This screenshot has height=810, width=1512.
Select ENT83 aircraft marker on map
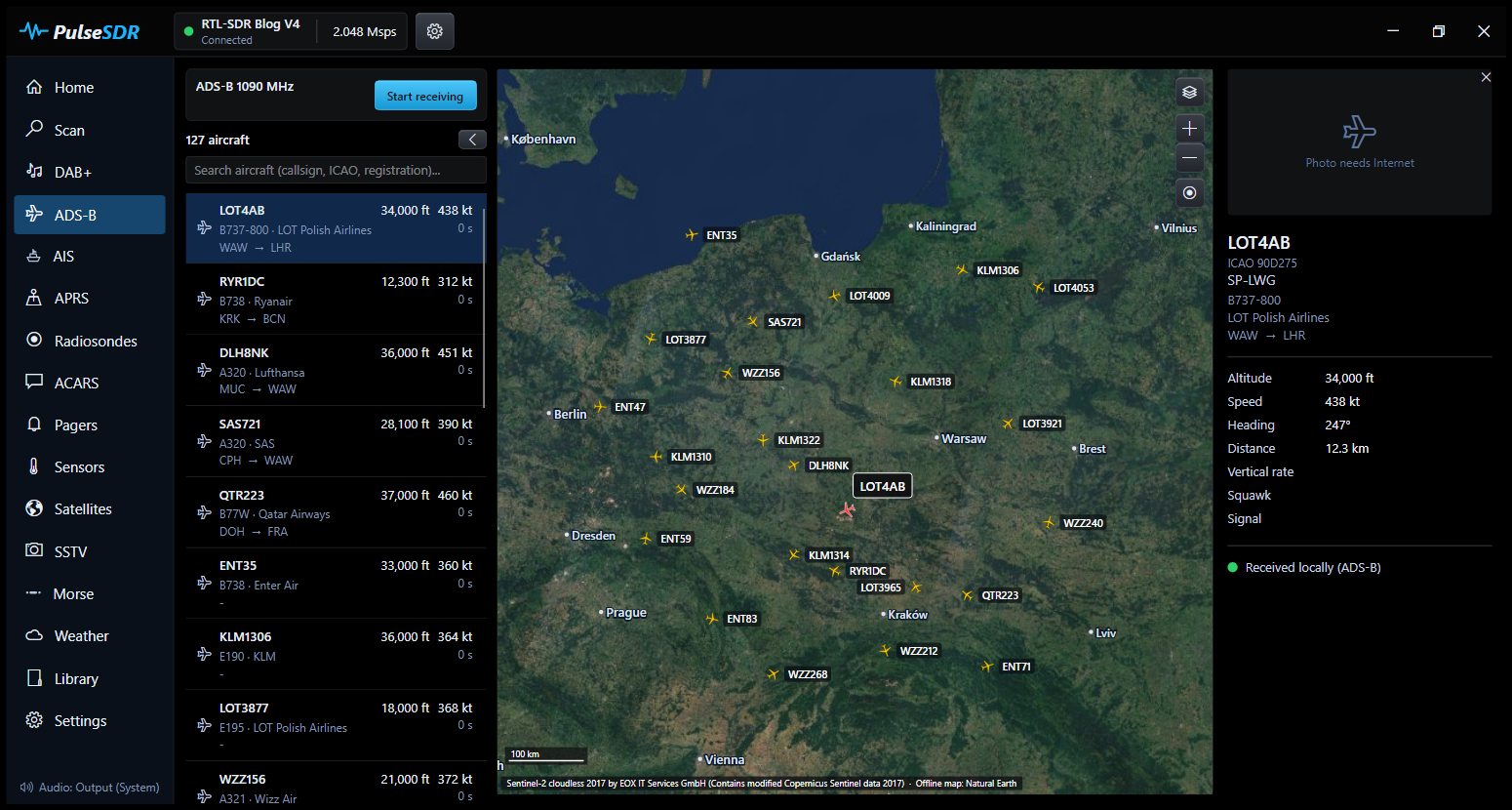tap(712, 619)
